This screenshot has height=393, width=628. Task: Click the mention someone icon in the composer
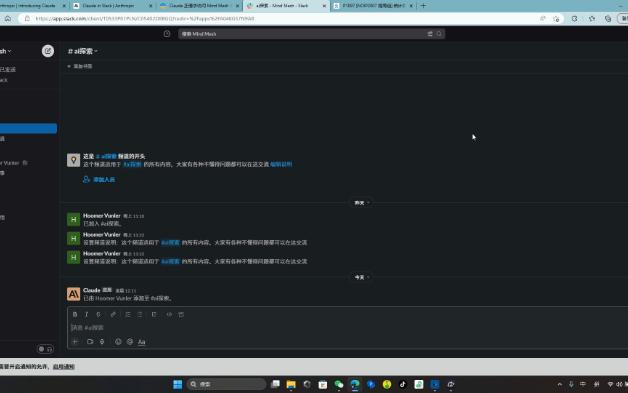tap(130, 342)
